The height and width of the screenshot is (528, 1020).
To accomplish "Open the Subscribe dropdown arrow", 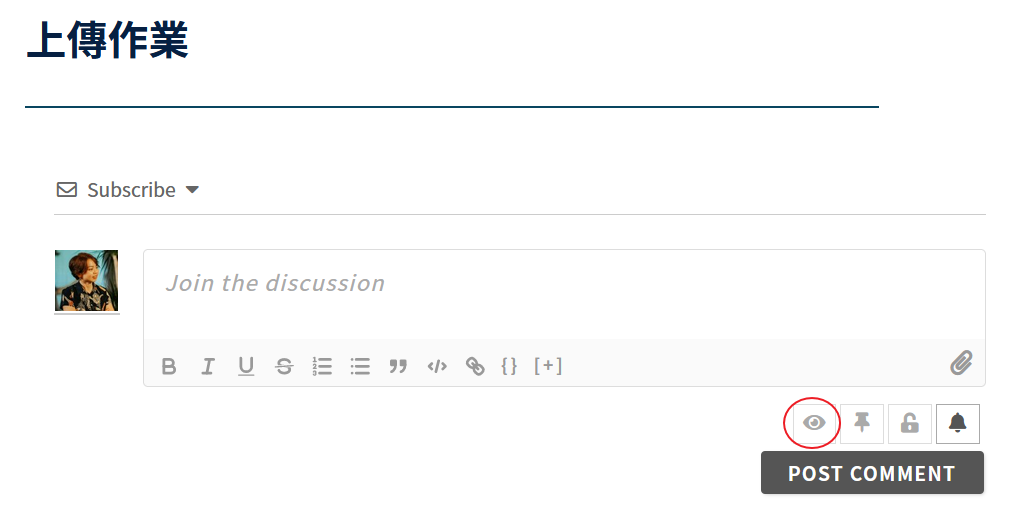I will 192,190.
